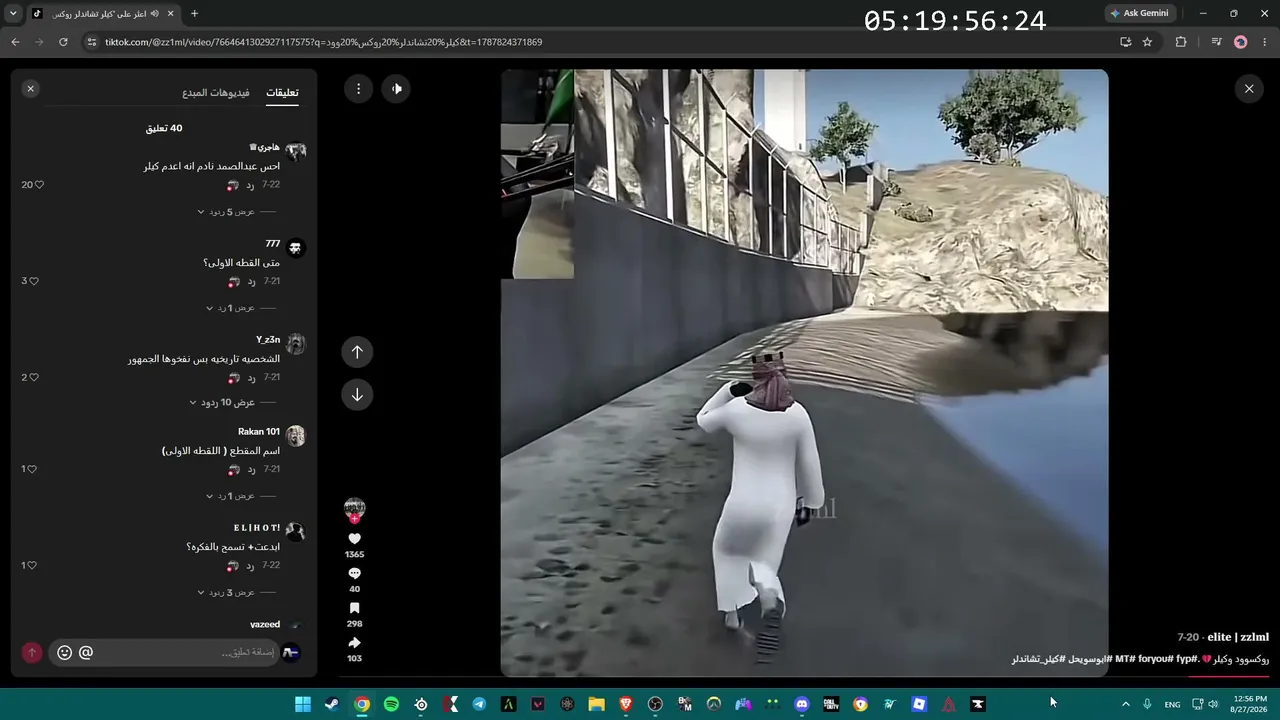Select the TikTok browser tab
The height and width of the screenshot is (720, 1280).
click(102, 14)
